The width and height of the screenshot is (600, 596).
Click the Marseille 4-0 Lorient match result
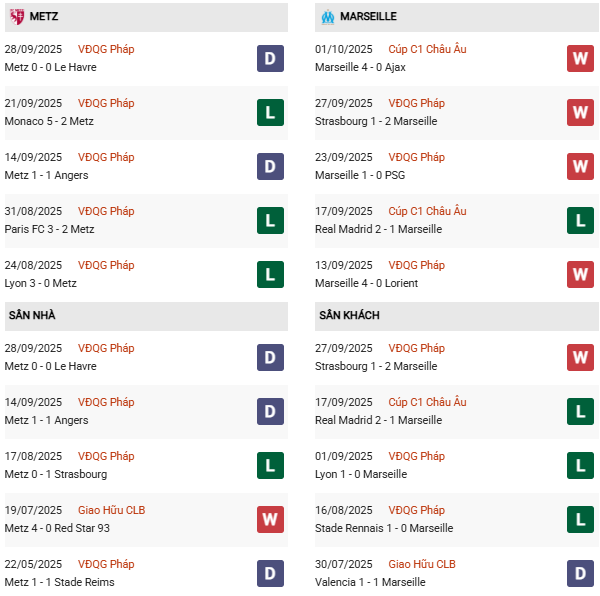[x=368, y=283]
